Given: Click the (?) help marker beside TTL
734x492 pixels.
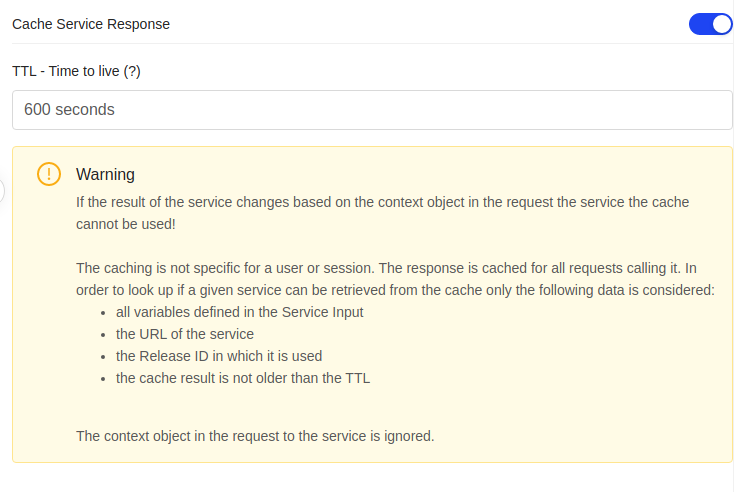Looking at the screenshot, I should tap(132, 71).
